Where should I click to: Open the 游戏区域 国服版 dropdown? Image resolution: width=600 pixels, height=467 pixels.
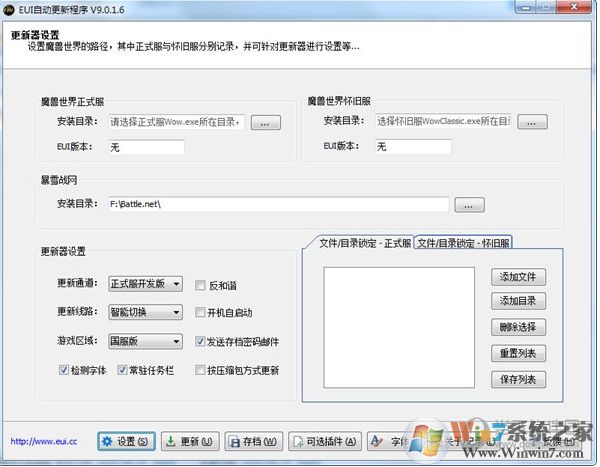coord(145,341)
